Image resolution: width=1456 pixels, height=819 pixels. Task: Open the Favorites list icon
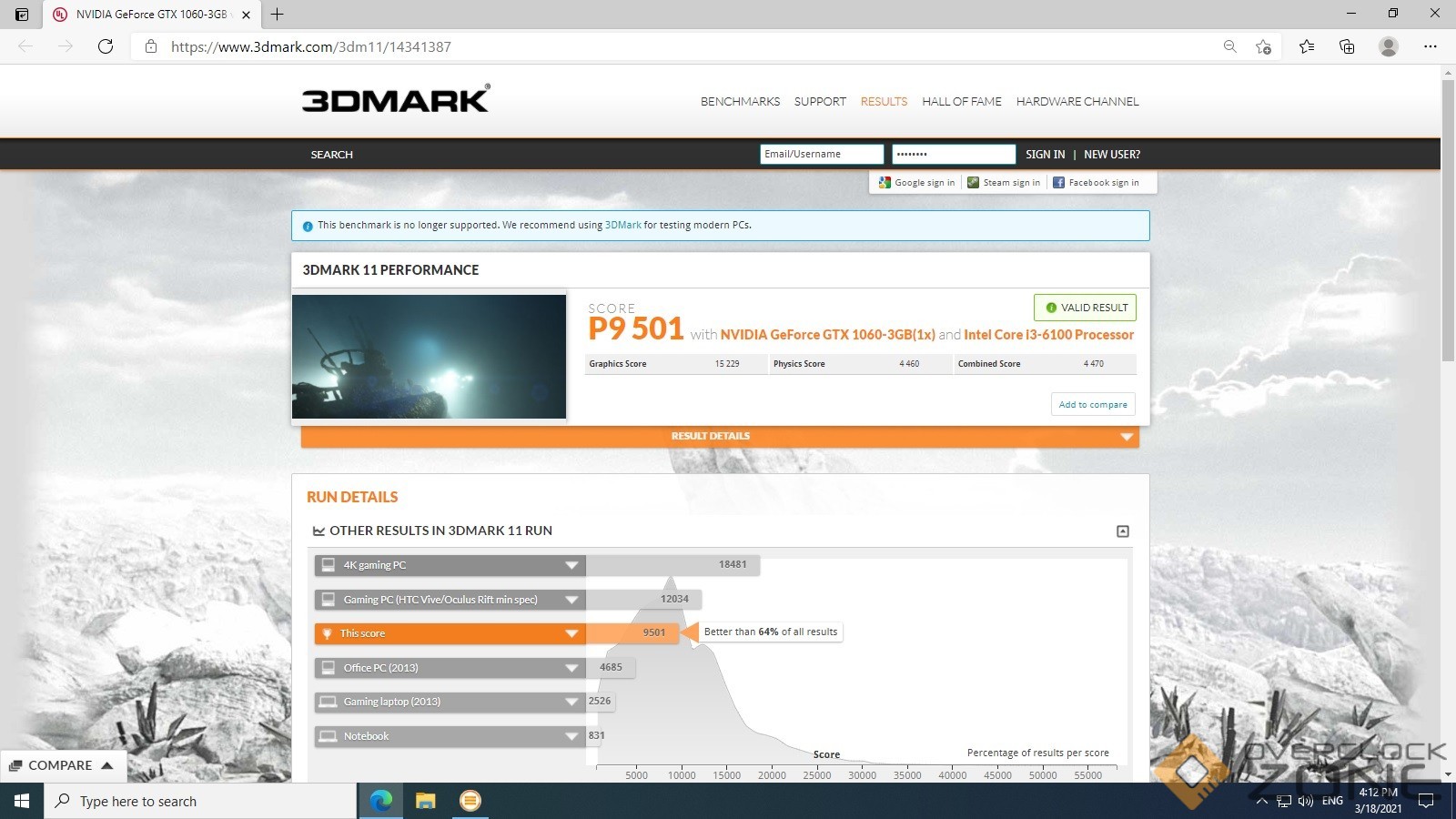[x=1307, y=46]
